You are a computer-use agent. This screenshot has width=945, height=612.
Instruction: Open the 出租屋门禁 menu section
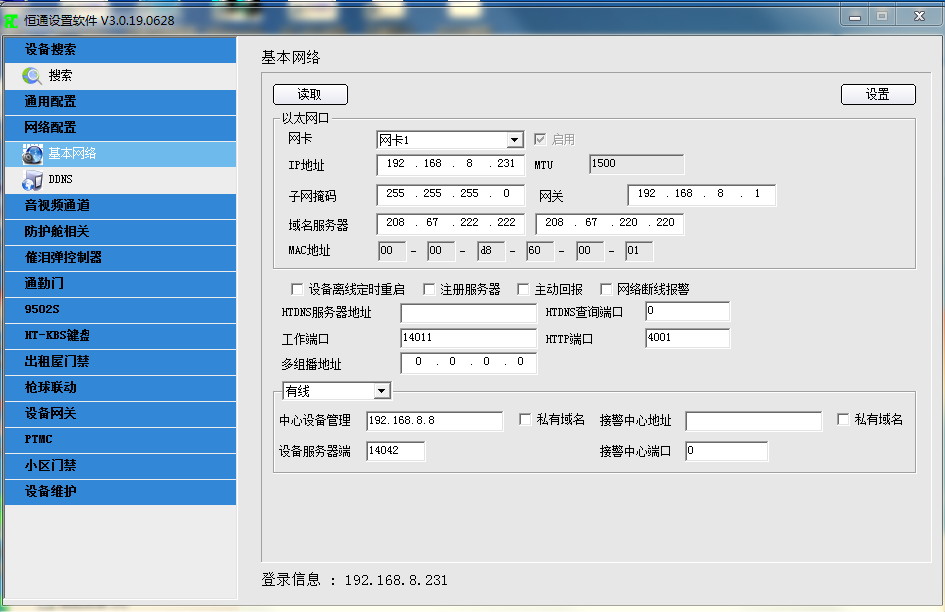(120, 362)
